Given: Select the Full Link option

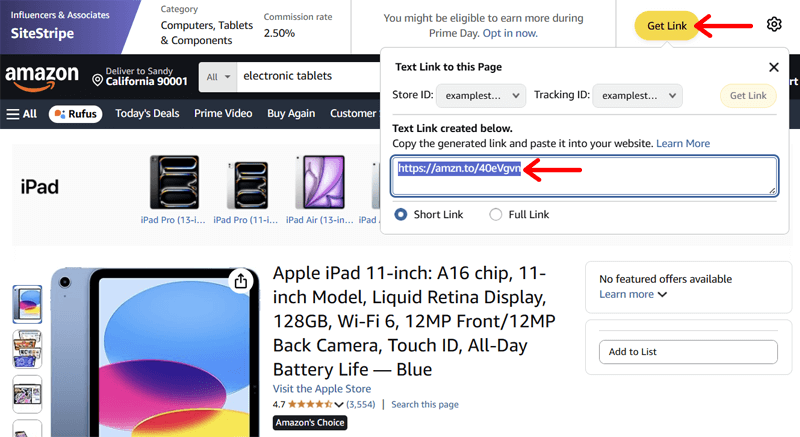Looking at the screenshot, I should click(495, 215).
